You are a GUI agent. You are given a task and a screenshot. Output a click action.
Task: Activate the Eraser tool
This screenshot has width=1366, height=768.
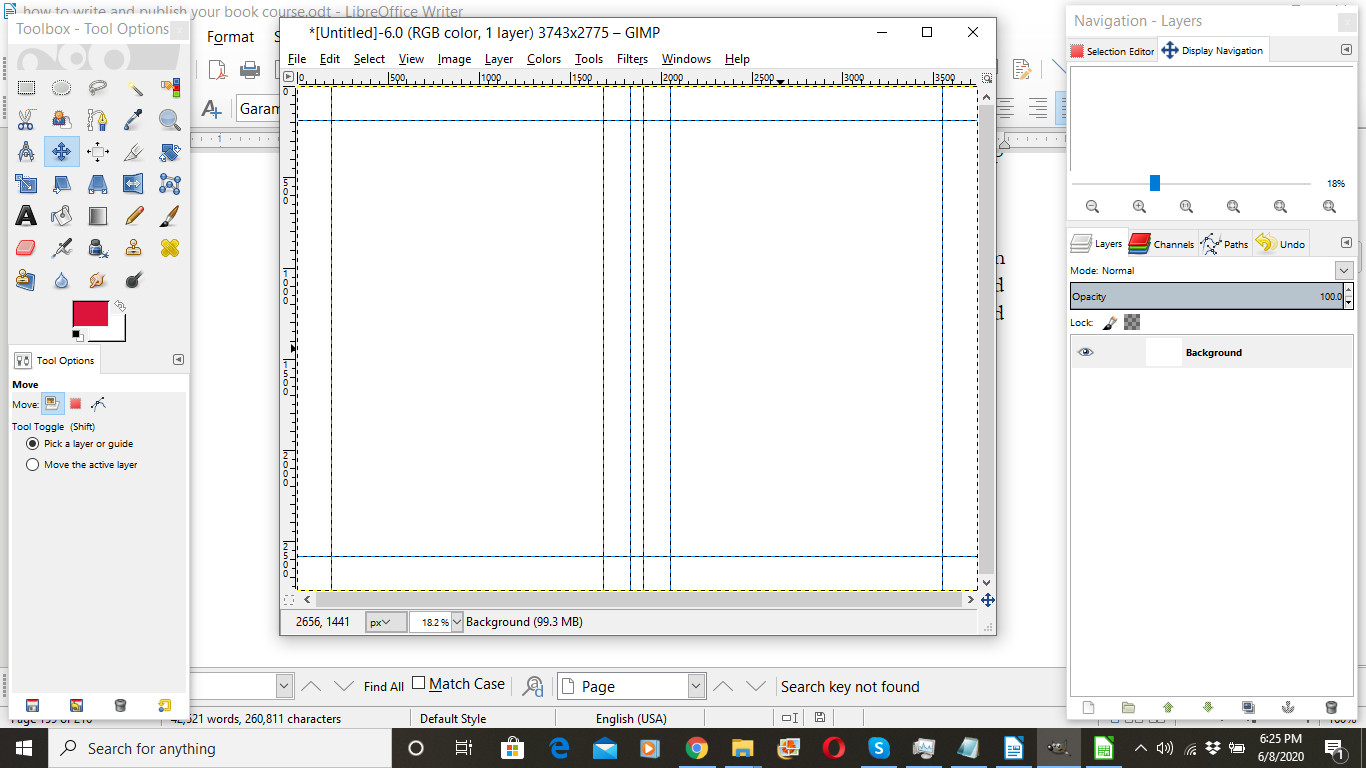[x=26, y=248]
